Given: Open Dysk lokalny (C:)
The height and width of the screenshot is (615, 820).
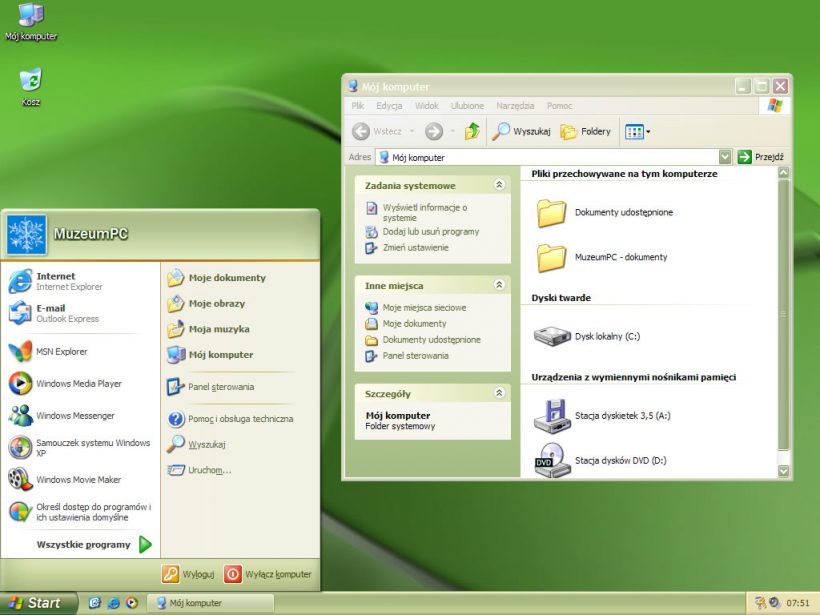Looking at the screenshot, I should pyautogui.click(x=606, y=338).
